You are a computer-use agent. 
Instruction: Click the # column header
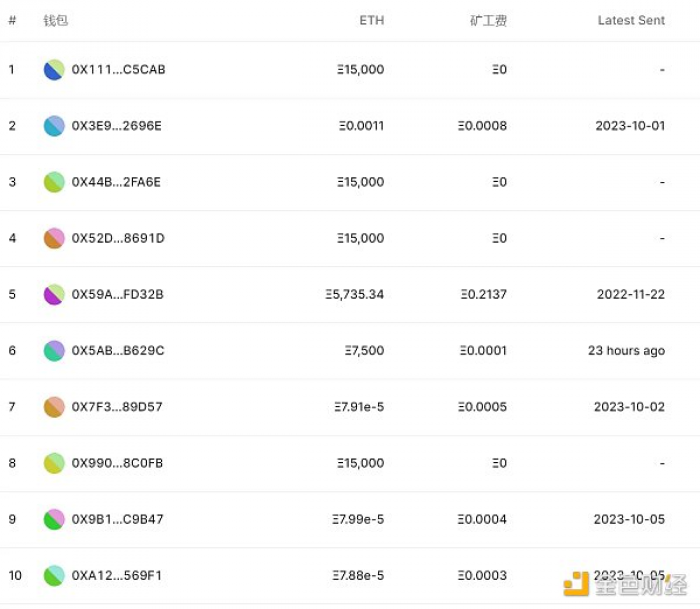(x=12, y=21)
